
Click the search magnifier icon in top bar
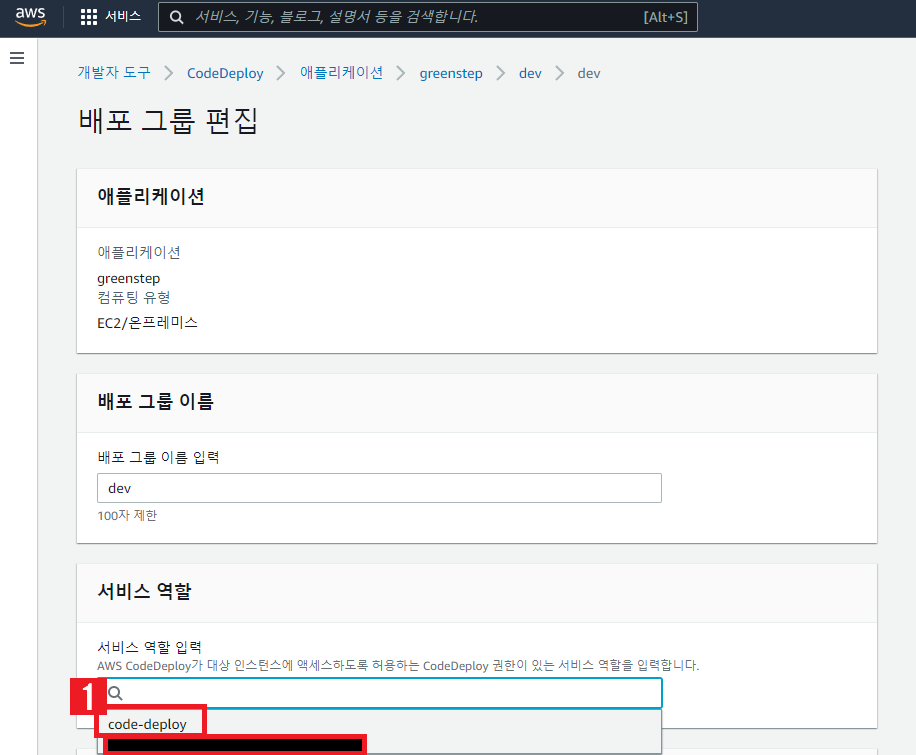(x=176, y=17)
